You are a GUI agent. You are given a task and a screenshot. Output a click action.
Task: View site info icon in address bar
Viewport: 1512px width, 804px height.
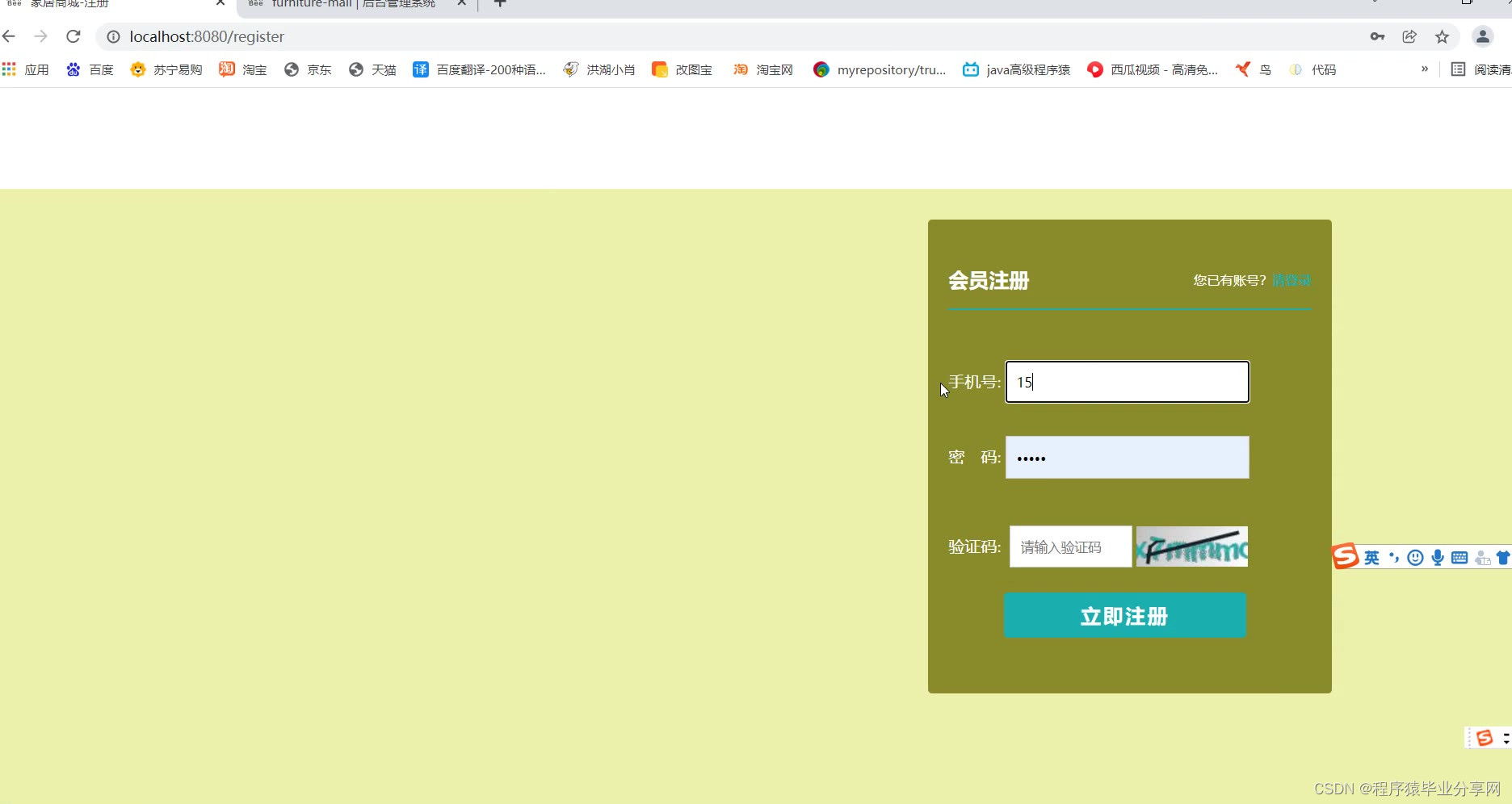113,36
